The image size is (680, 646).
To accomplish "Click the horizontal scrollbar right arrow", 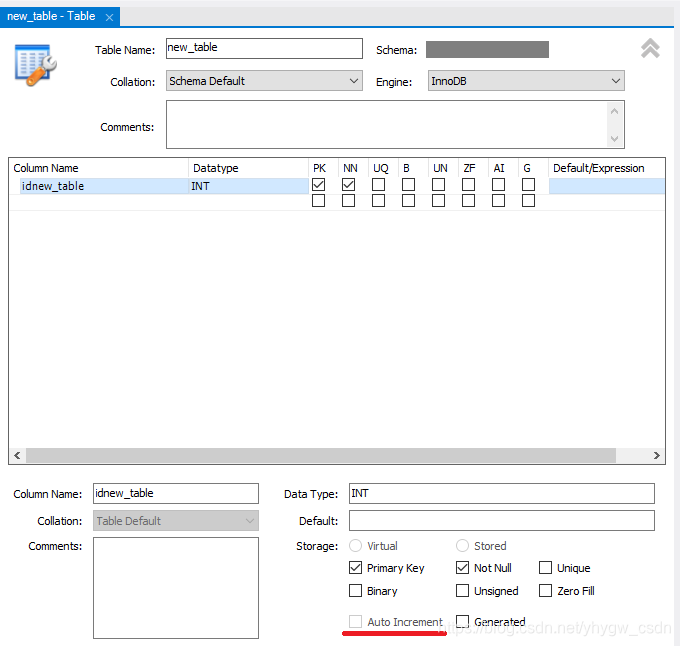I will pos(657,455).
